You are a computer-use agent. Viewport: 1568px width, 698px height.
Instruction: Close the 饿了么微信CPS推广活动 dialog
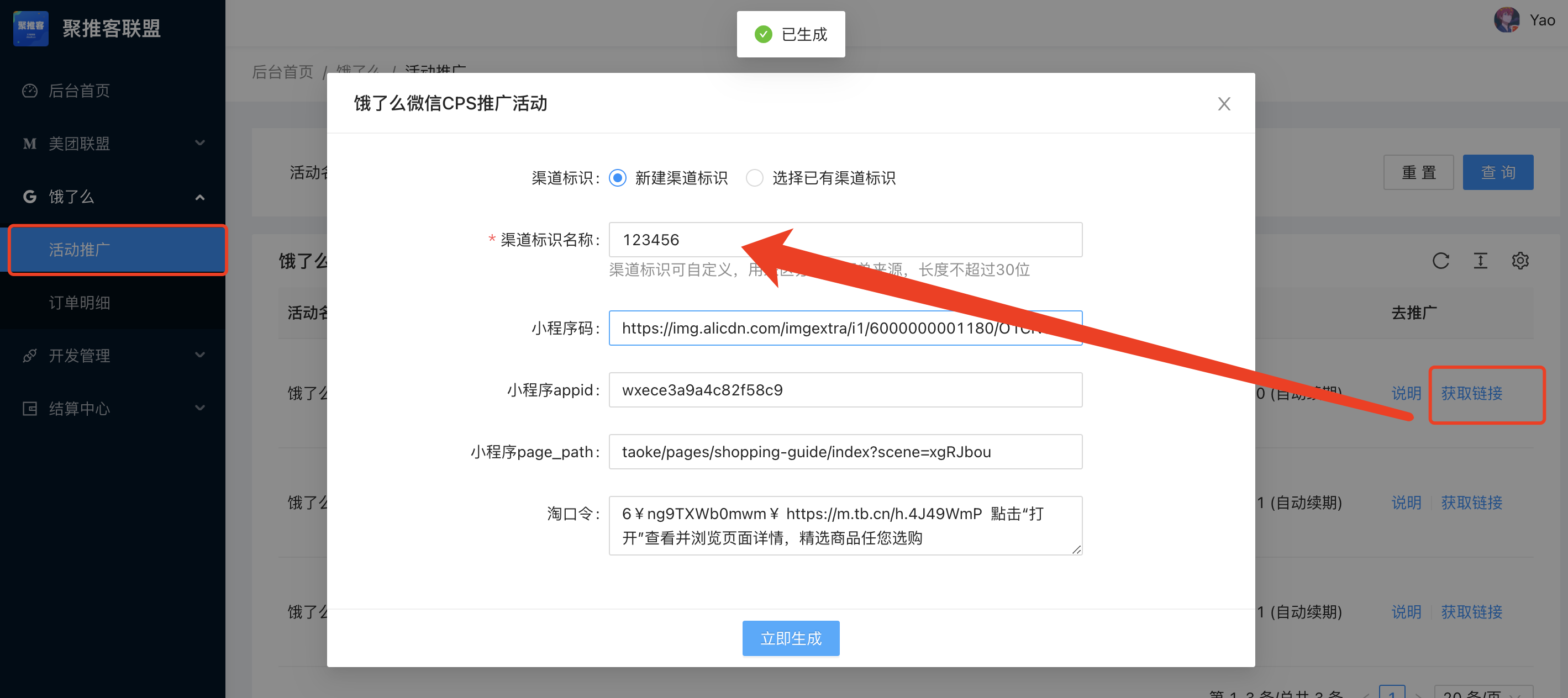click(x=1223, y=104)
